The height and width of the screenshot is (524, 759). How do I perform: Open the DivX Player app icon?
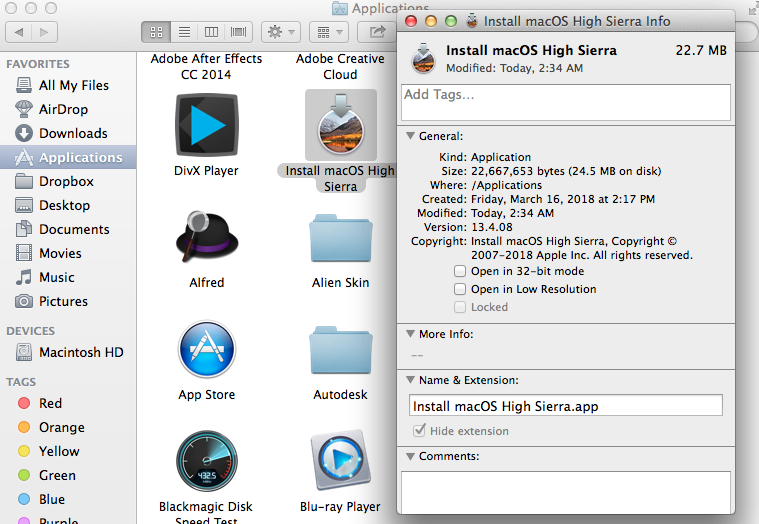(206, 125)
